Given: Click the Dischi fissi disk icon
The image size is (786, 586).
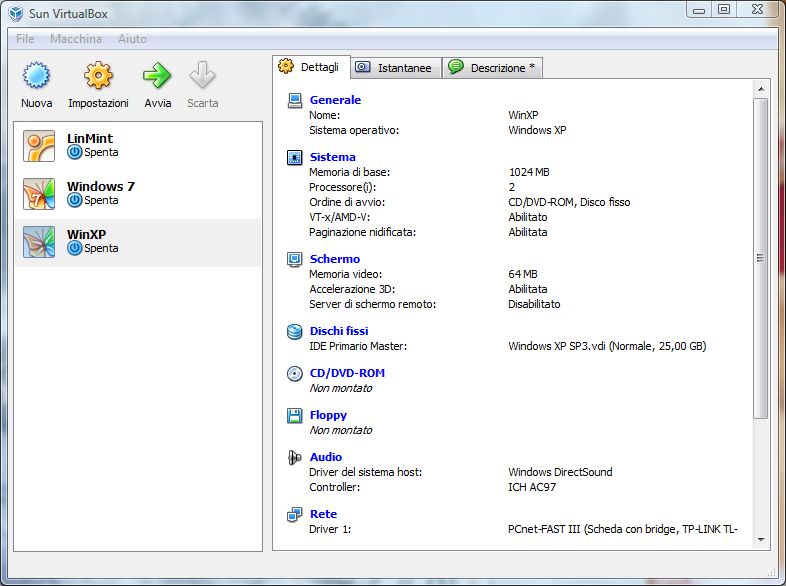Looking at the screenshot, I should (295, 331).
